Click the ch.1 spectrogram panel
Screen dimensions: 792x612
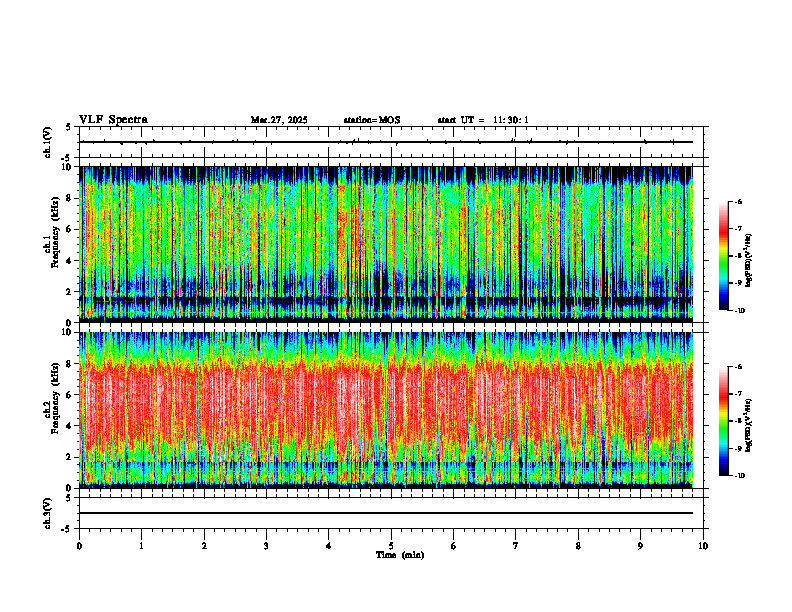(x=386, y=244)
